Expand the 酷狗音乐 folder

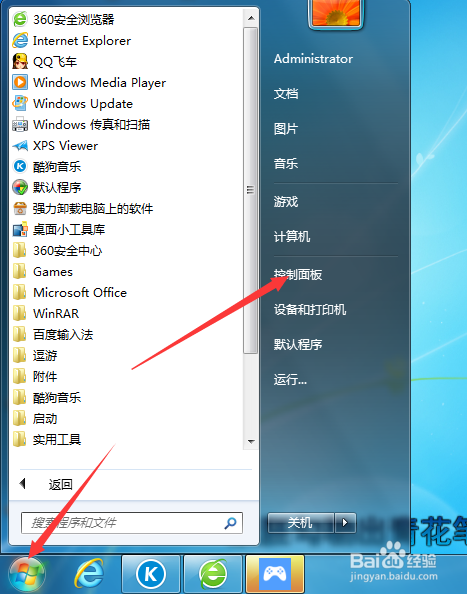coord(47,397)
